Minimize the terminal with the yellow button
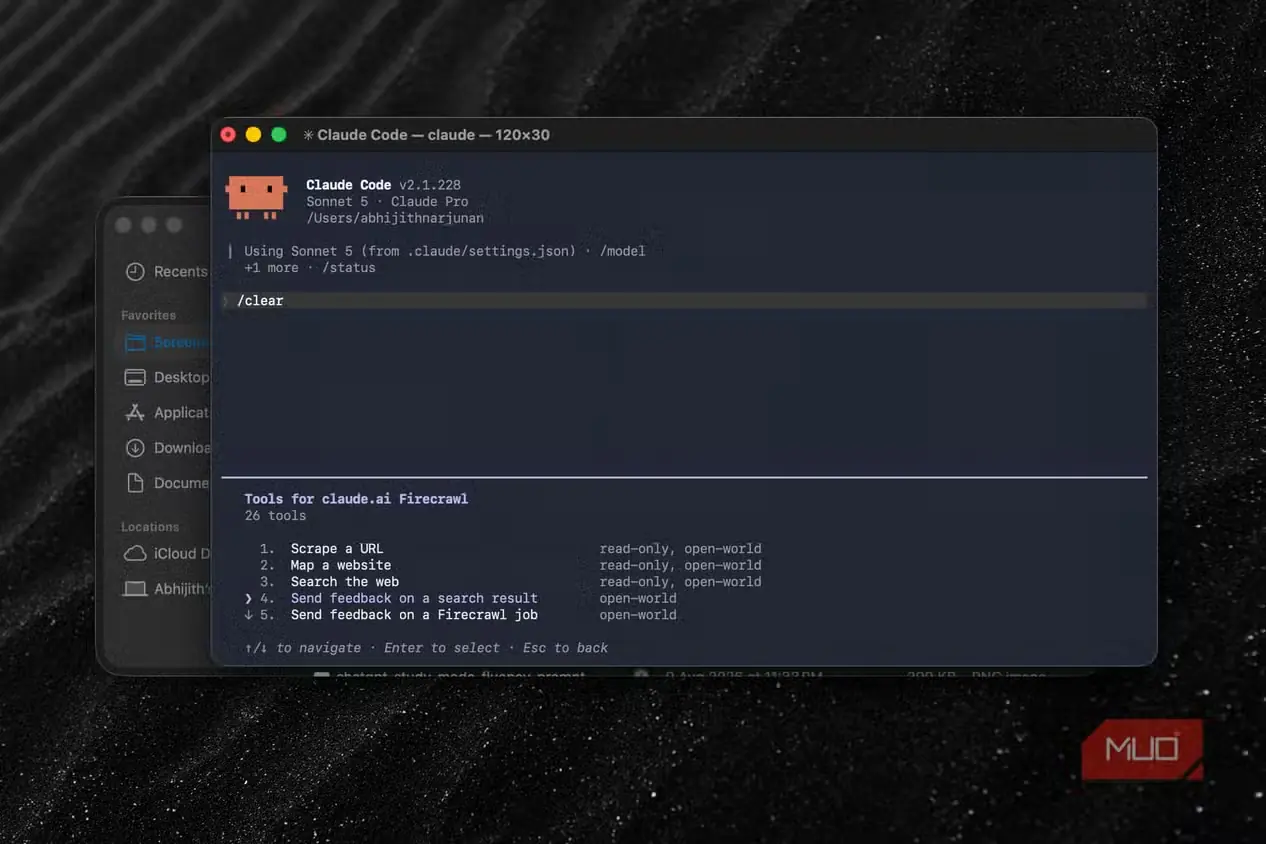This screenshot has width=1266, height=844. coord(253,134)
